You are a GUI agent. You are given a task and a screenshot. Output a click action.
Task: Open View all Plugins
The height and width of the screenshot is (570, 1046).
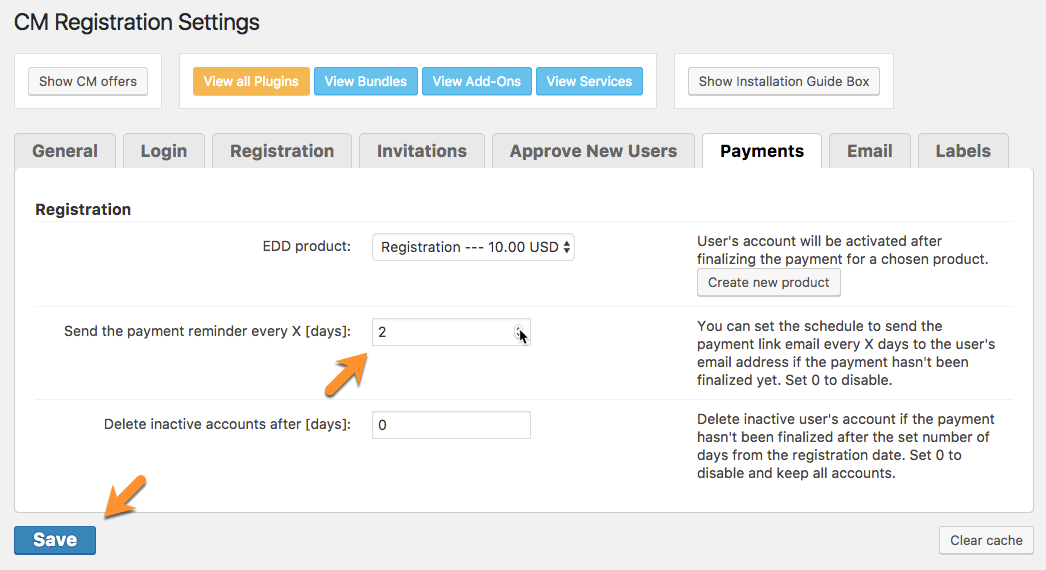251,81
